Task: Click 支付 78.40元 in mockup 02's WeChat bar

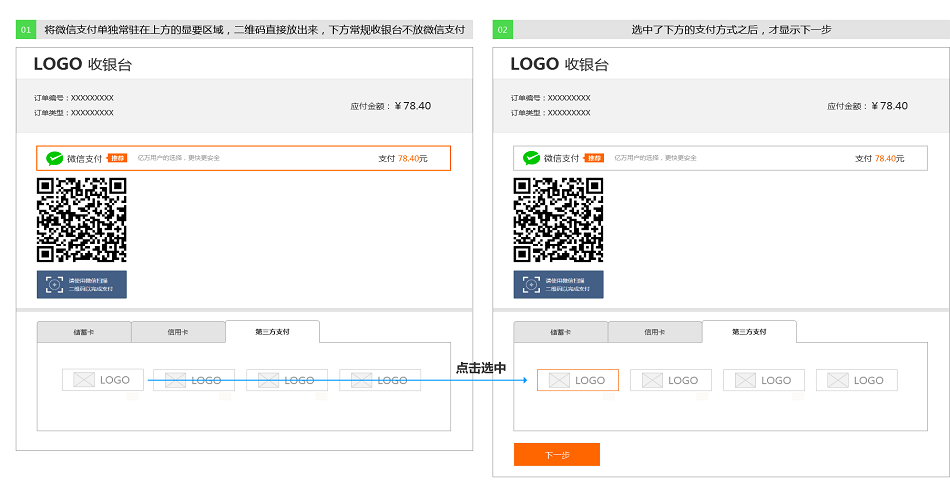Action: pyautogui.click(x=880, y=159)
